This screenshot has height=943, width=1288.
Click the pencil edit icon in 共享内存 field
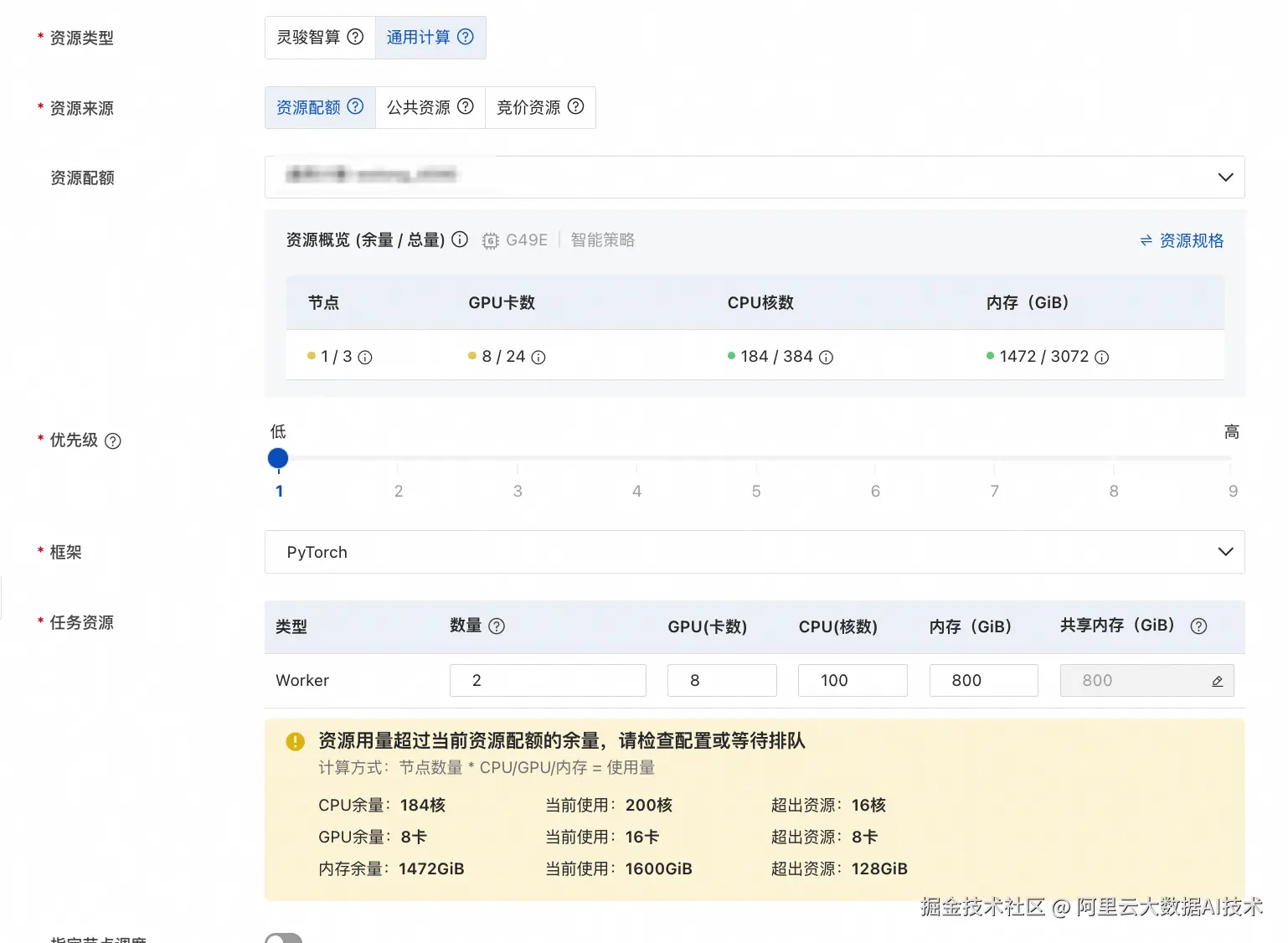pos(1216,681)
